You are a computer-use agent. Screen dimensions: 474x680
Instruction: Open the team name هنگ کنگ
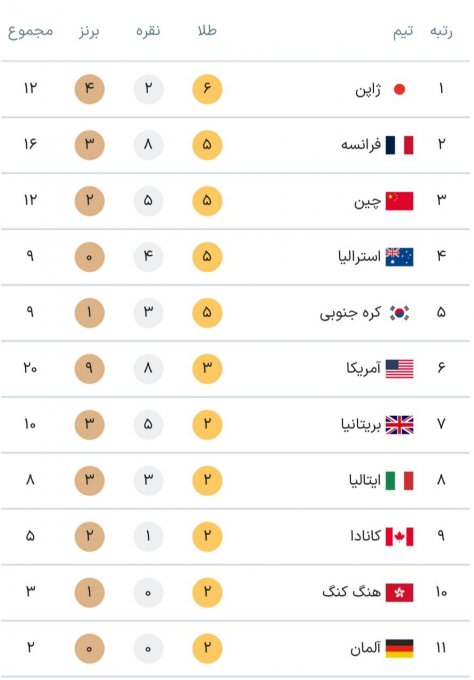351,592
